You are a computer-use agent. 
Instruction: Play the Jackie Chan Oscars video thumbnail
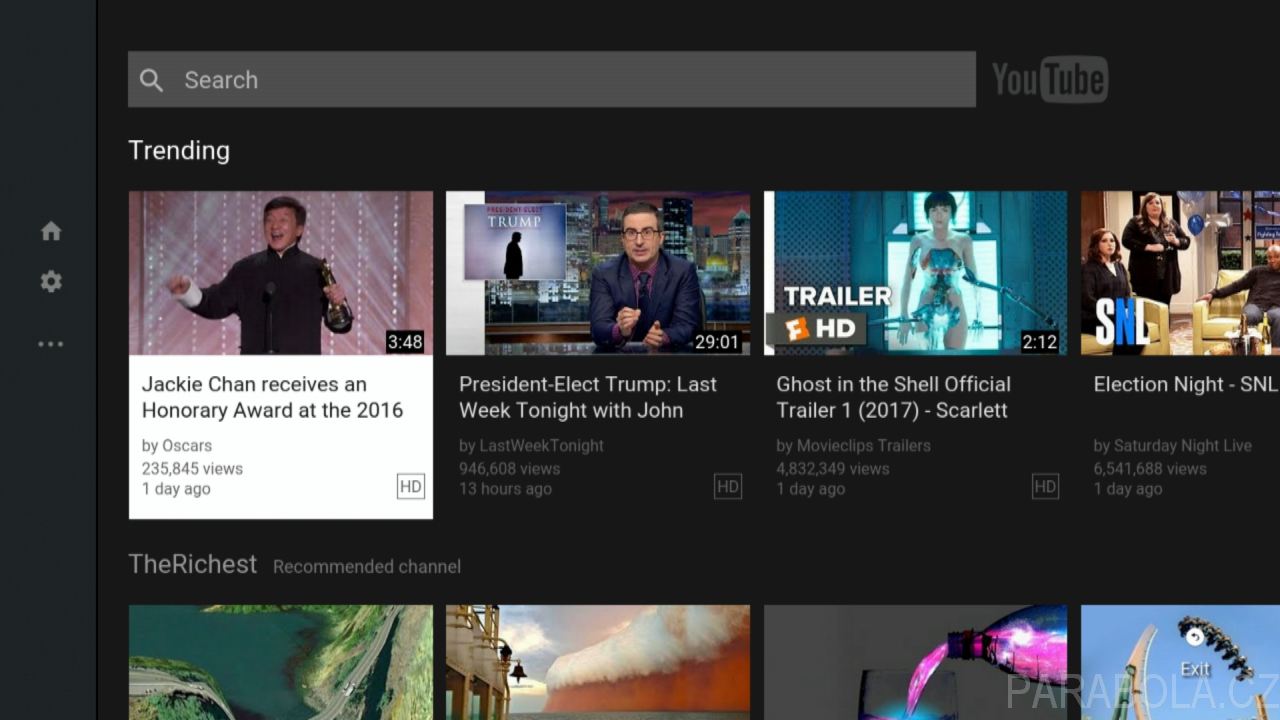point(281,273)
